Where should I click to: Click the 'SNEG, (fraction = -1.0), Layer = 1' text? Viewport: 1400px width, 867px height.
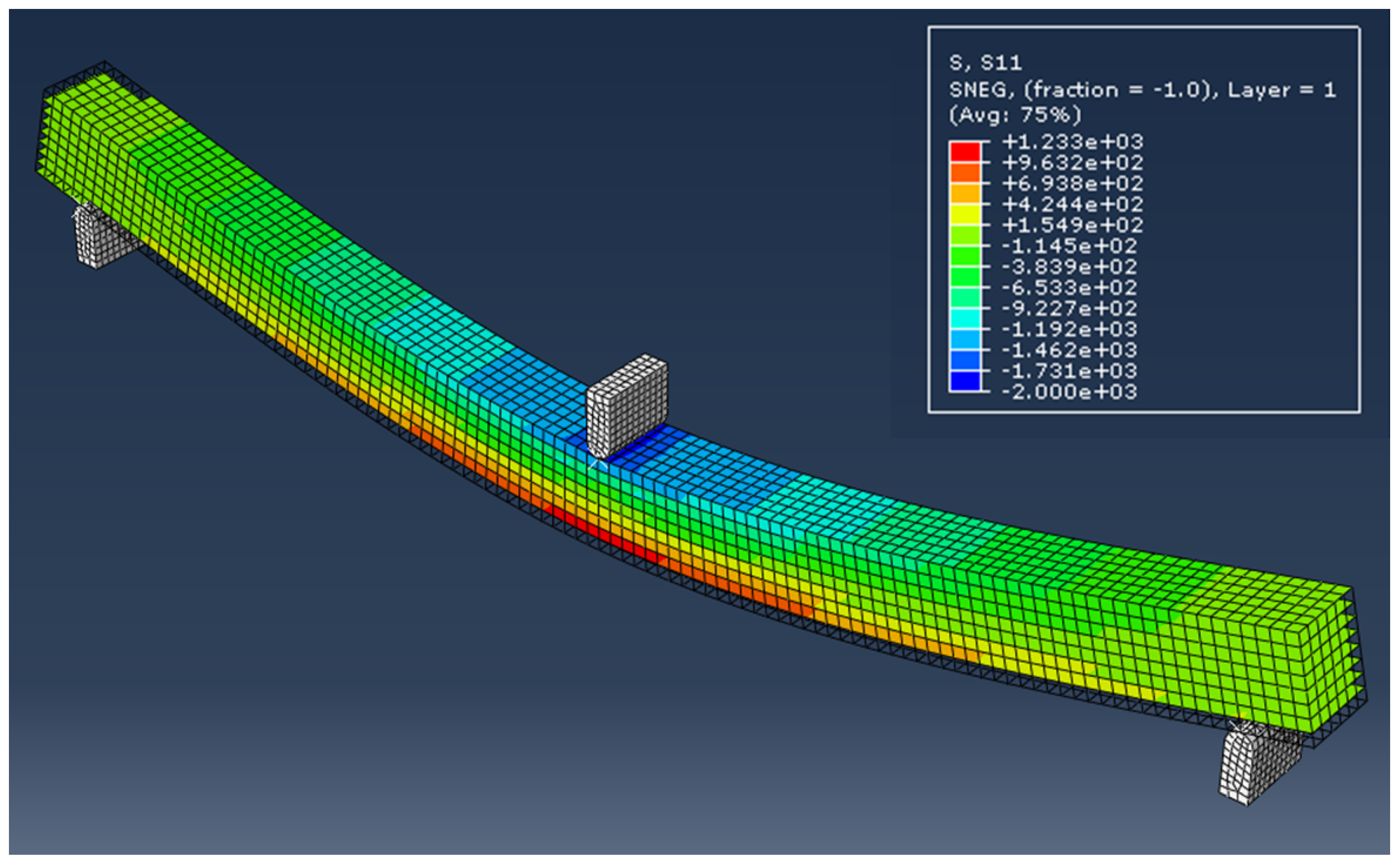pos(1142,89)
